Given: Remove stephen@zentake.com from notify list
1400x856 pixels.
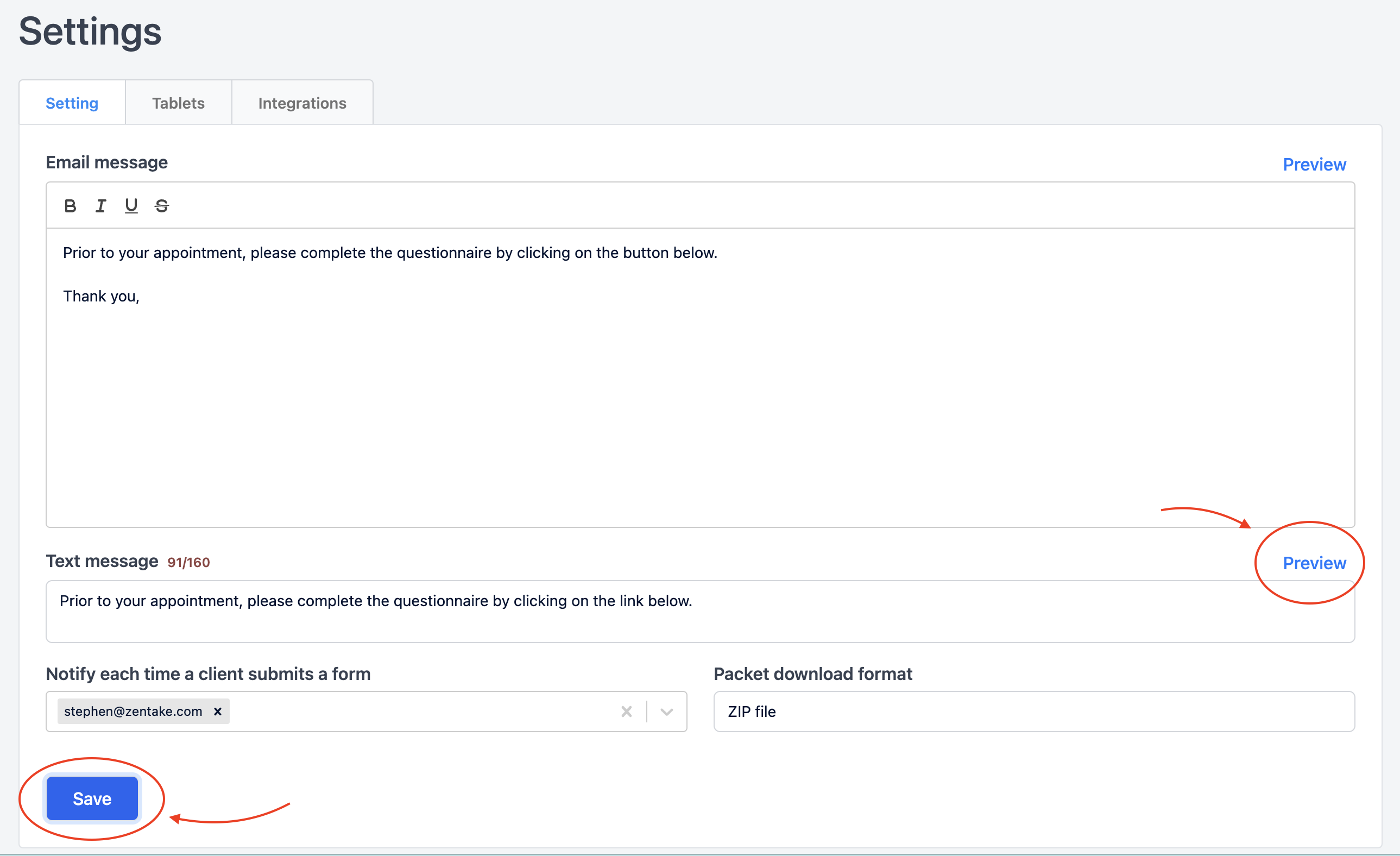Looking at the screenshot, I should coord(218,711).
